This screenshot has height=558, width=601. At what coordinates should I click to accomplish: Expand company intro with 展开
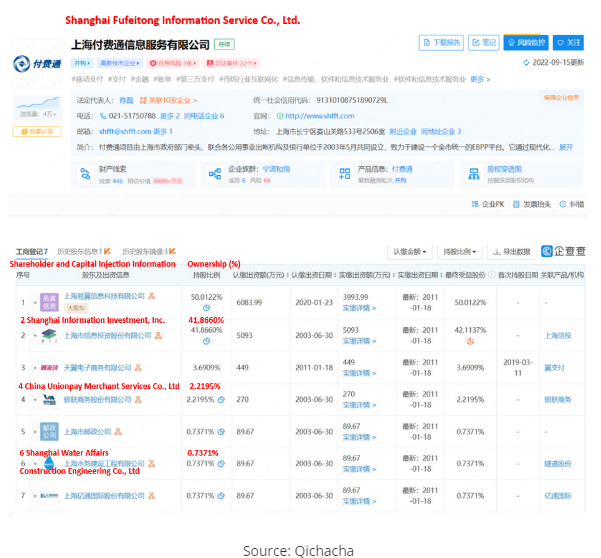click(566, 147)
